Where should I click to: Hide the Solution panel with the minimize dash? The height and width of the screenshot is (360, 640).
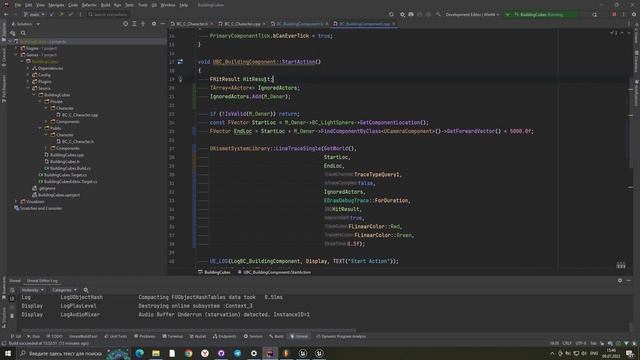pos(162,24)
